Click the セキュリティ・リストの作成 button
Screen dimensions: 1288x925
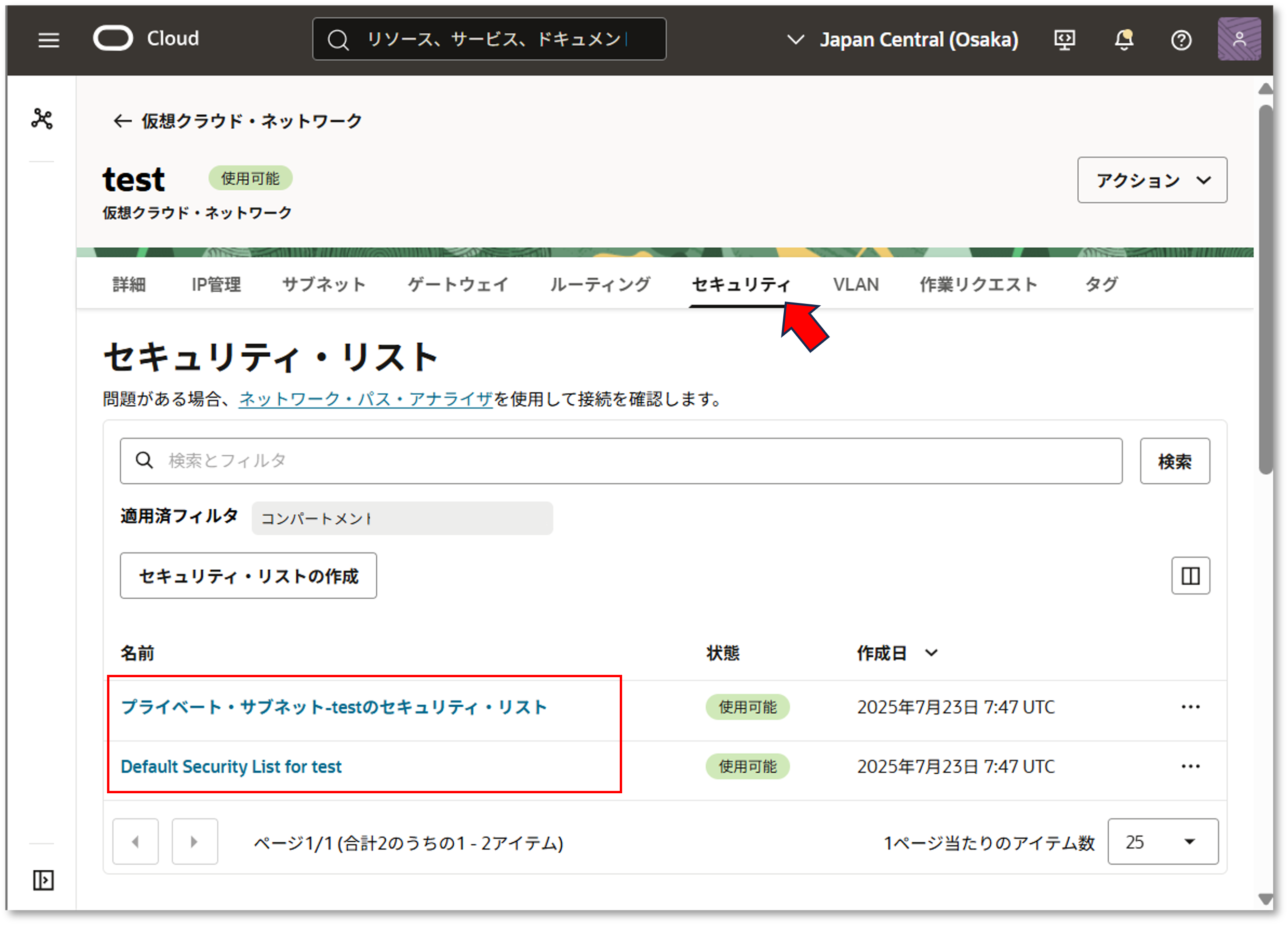248,576
